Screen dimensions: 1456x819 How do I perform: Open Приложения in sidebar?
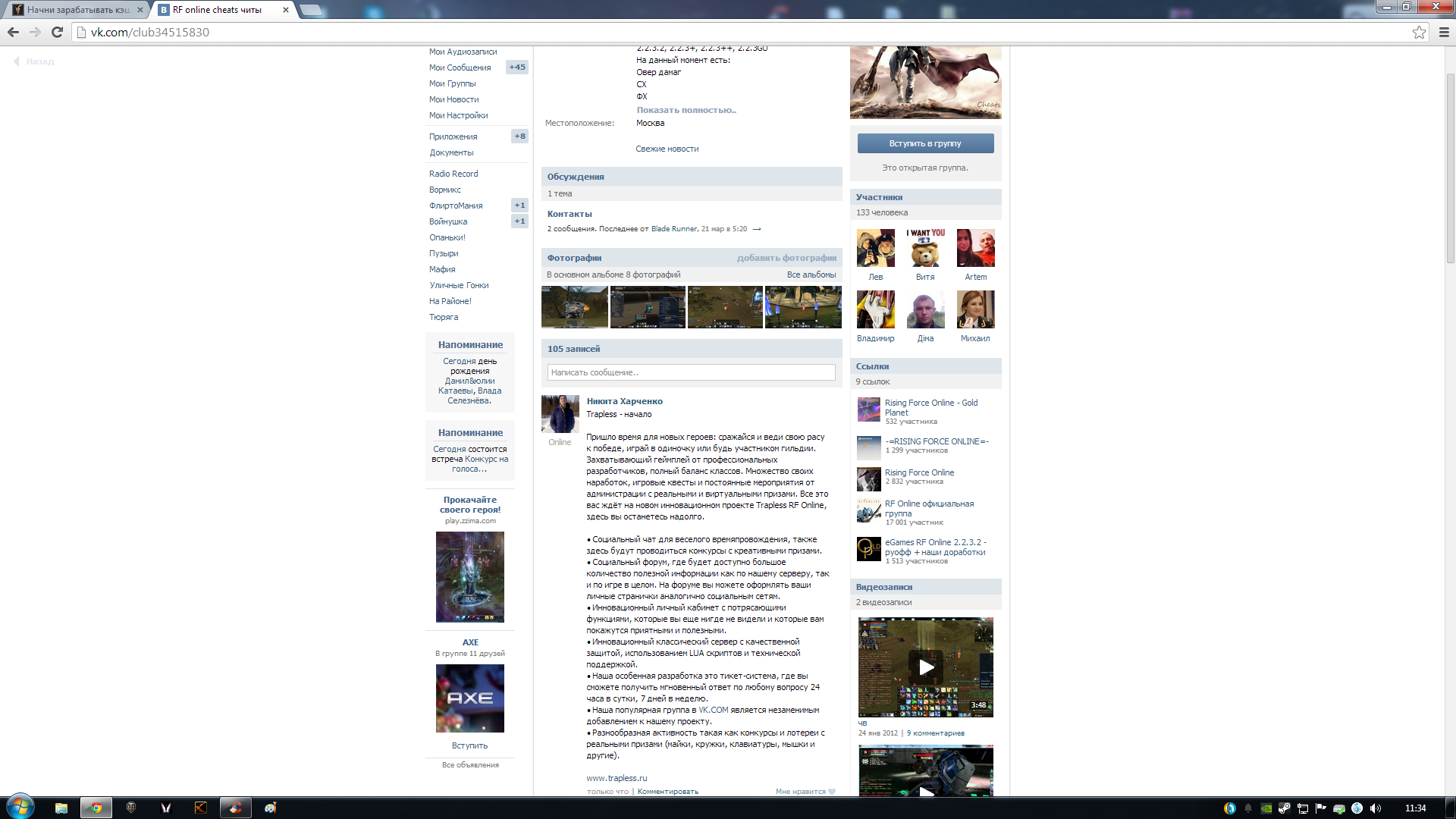[453, 136]
